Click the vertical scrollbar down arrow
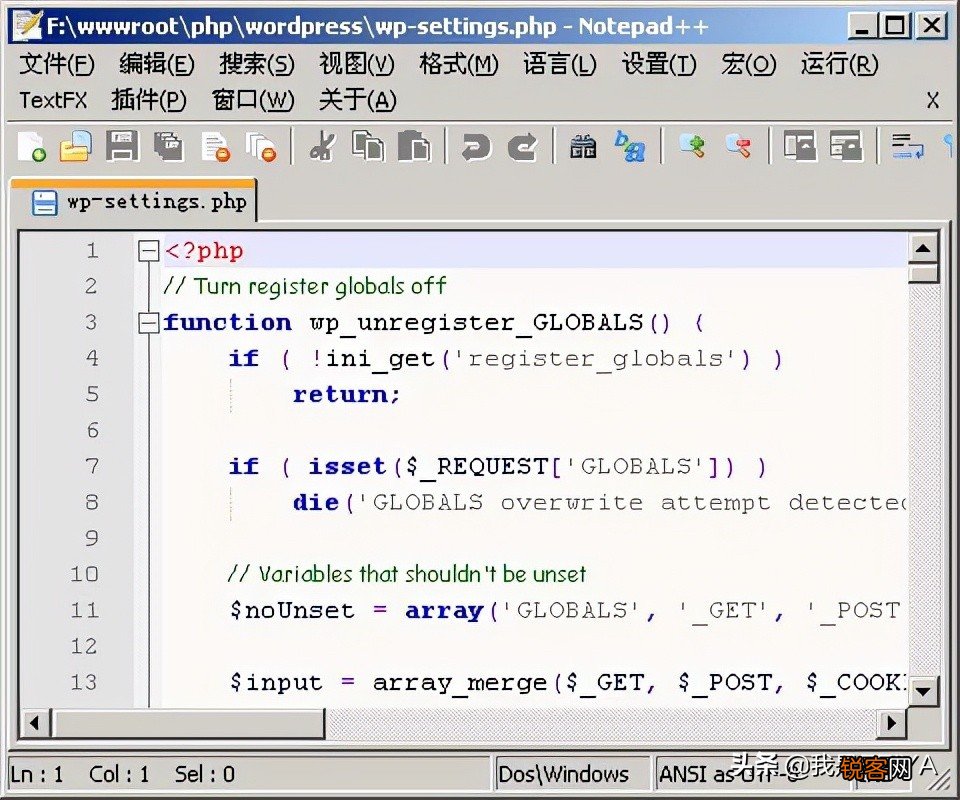 pyautogui.click(x=923, y=692)
